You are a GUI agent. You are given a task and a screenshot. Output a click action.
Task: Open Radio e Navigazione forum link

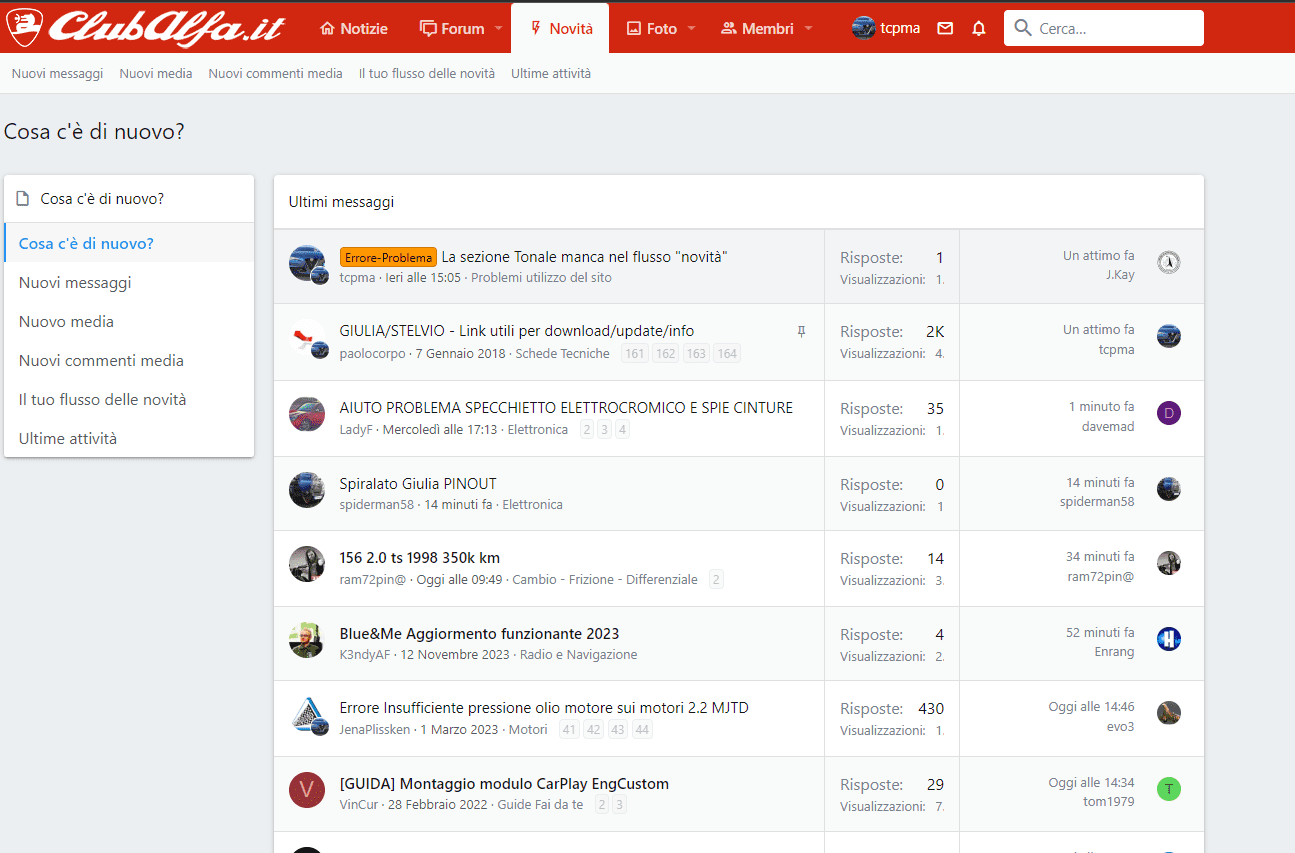click(x=578, y=655)
